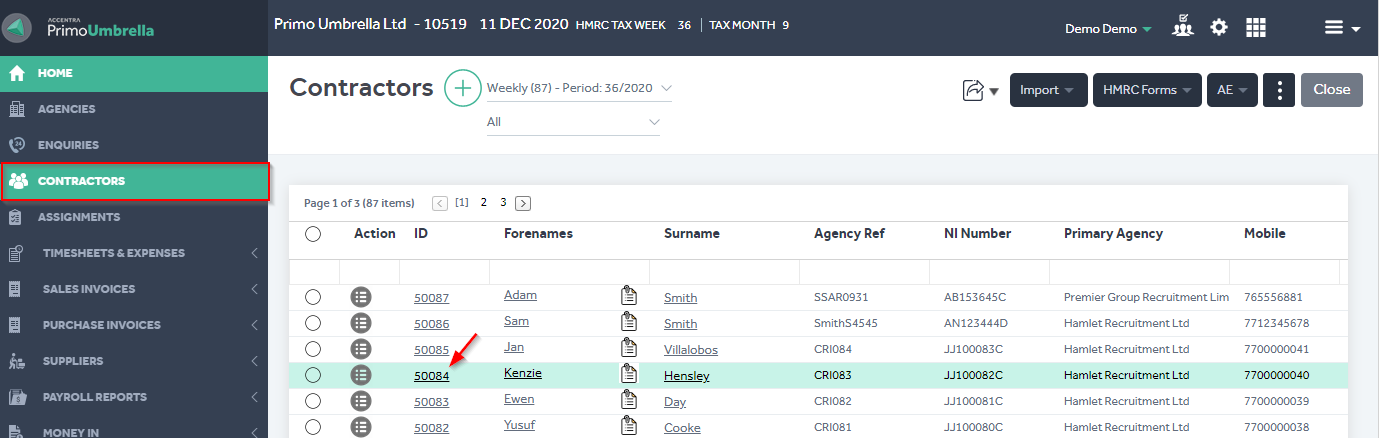Open the apps grid icon
The image size is (1379, 438).
pos(1256,27)
